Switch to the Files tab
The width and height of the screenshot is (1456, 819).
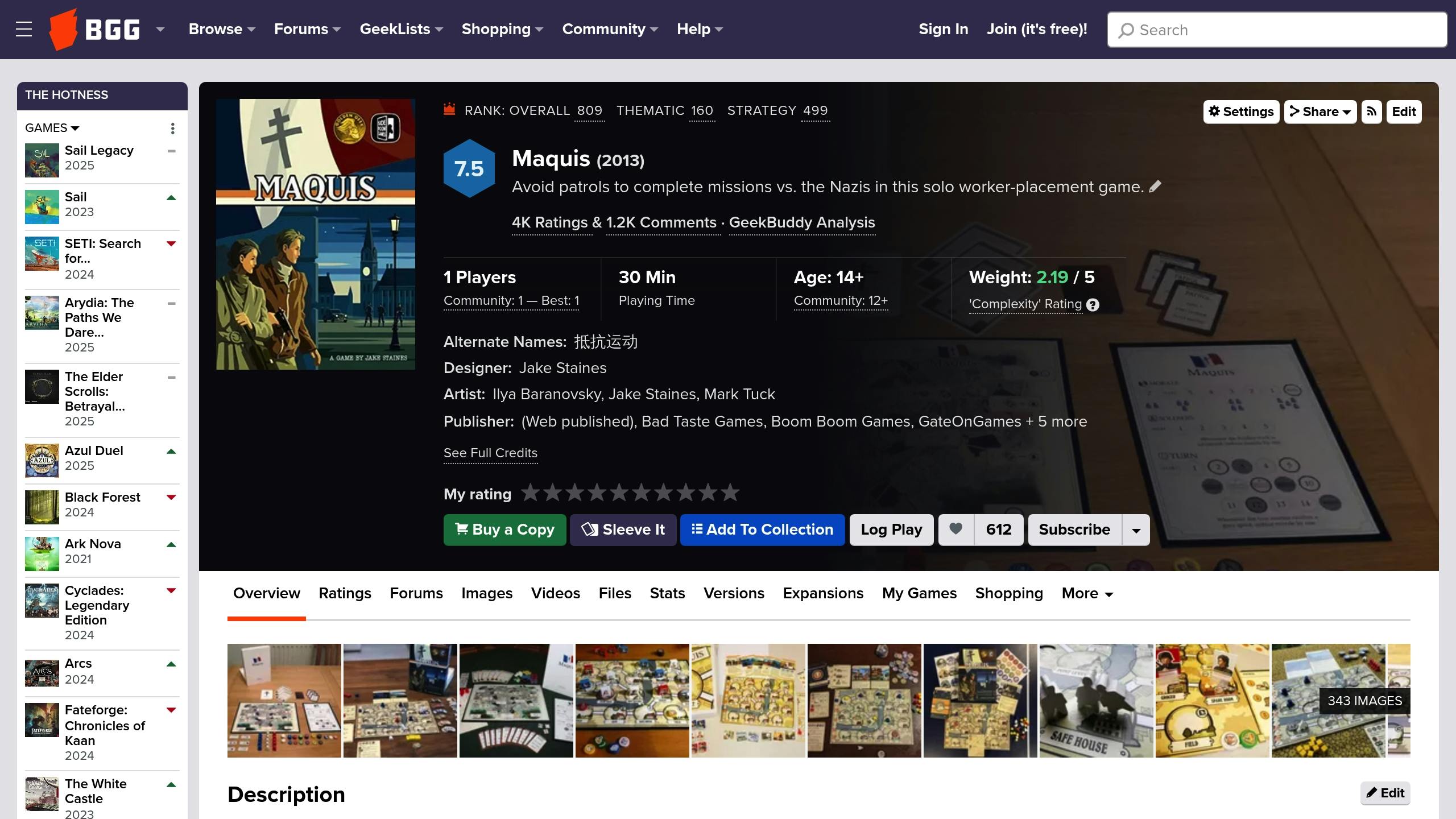(x=615, y=593)
